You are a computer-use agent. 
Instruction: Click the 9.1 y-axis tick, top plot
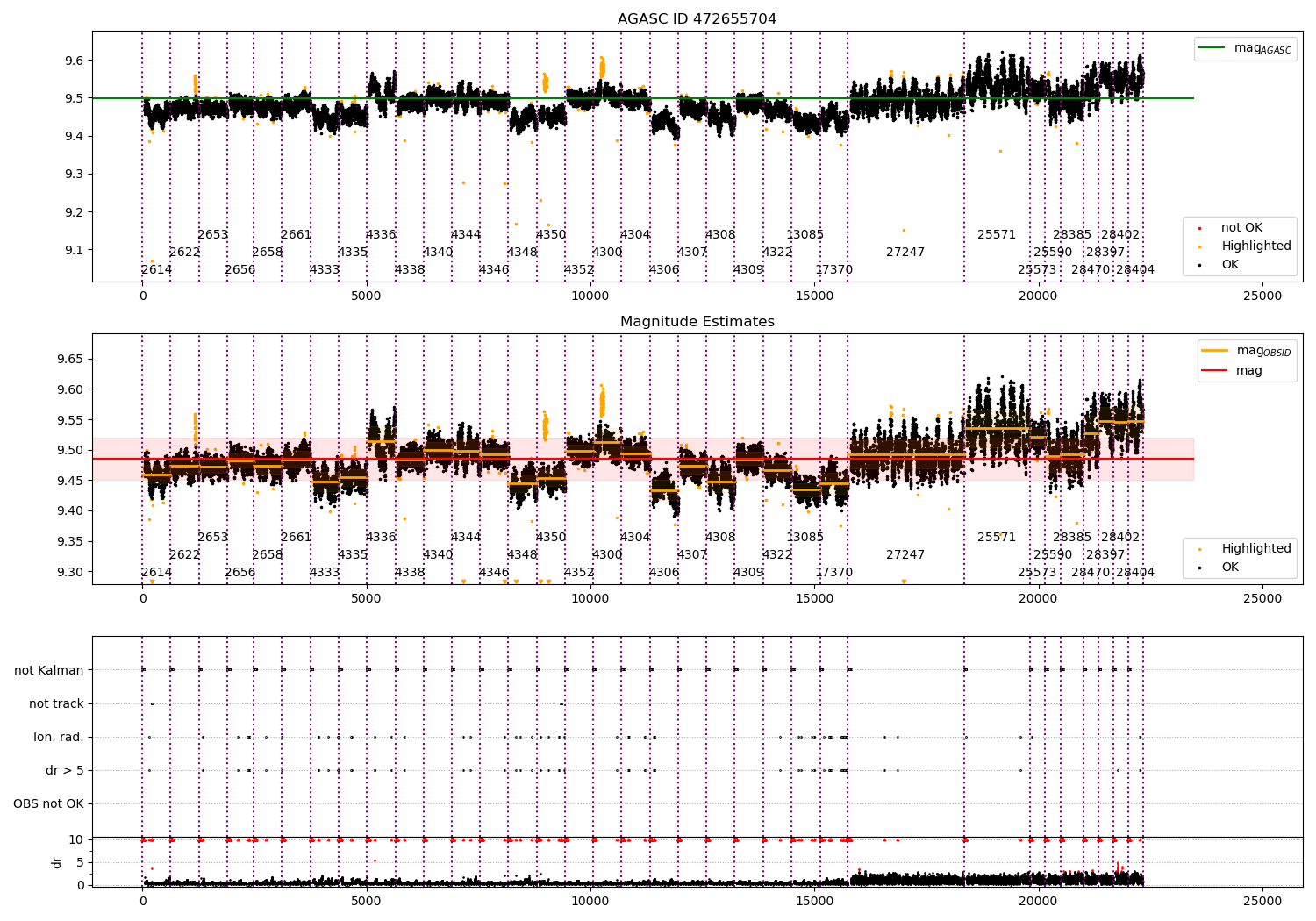pos(74,250)
